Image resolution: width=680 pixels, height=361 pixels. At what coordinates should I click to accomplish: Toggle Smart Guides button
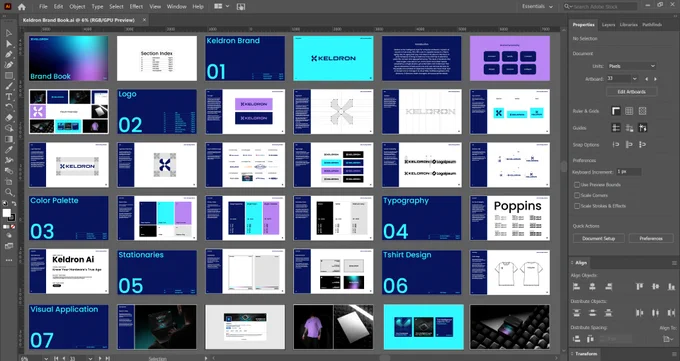pyautogui.click(x=643, y=128)
